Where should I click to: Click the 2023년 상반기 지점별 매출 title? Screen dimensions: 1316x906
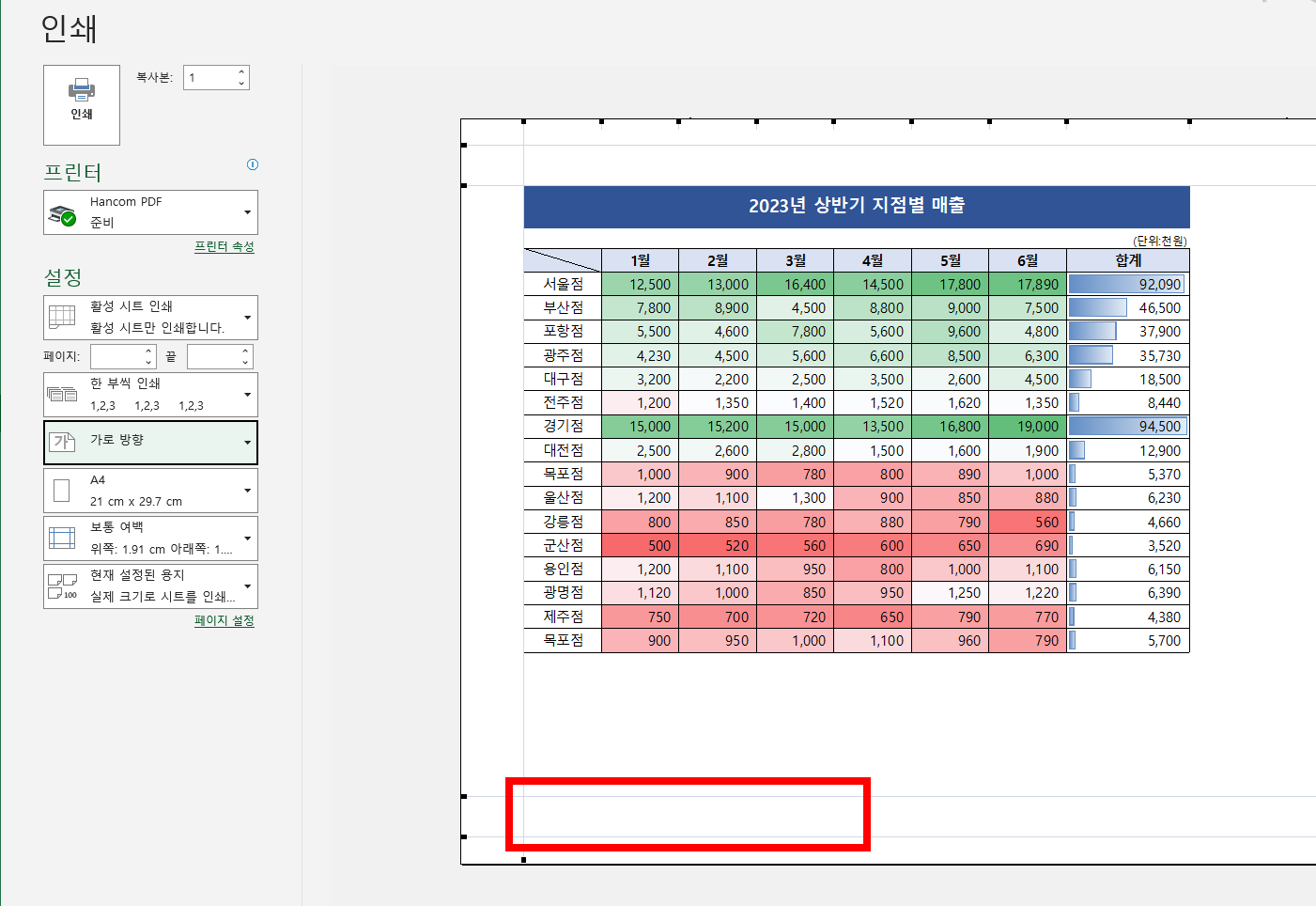[857, 206]
